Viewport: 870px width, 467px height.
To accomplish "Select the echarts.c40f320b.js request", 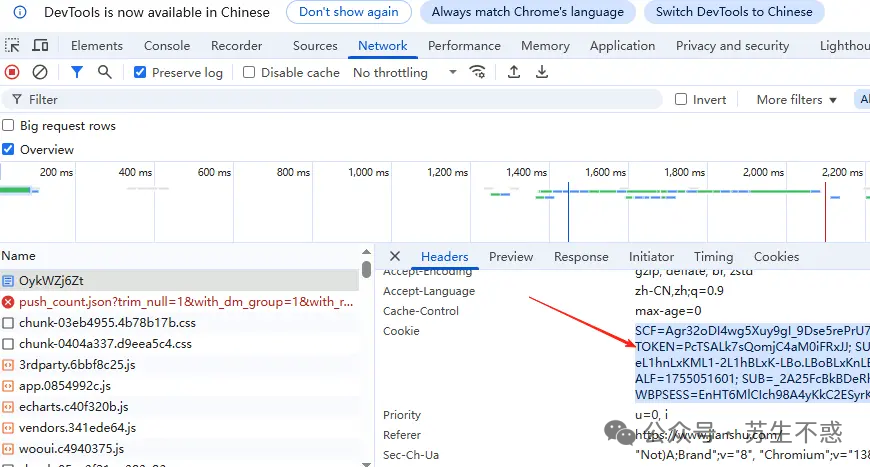I will [x=179, y=407].
